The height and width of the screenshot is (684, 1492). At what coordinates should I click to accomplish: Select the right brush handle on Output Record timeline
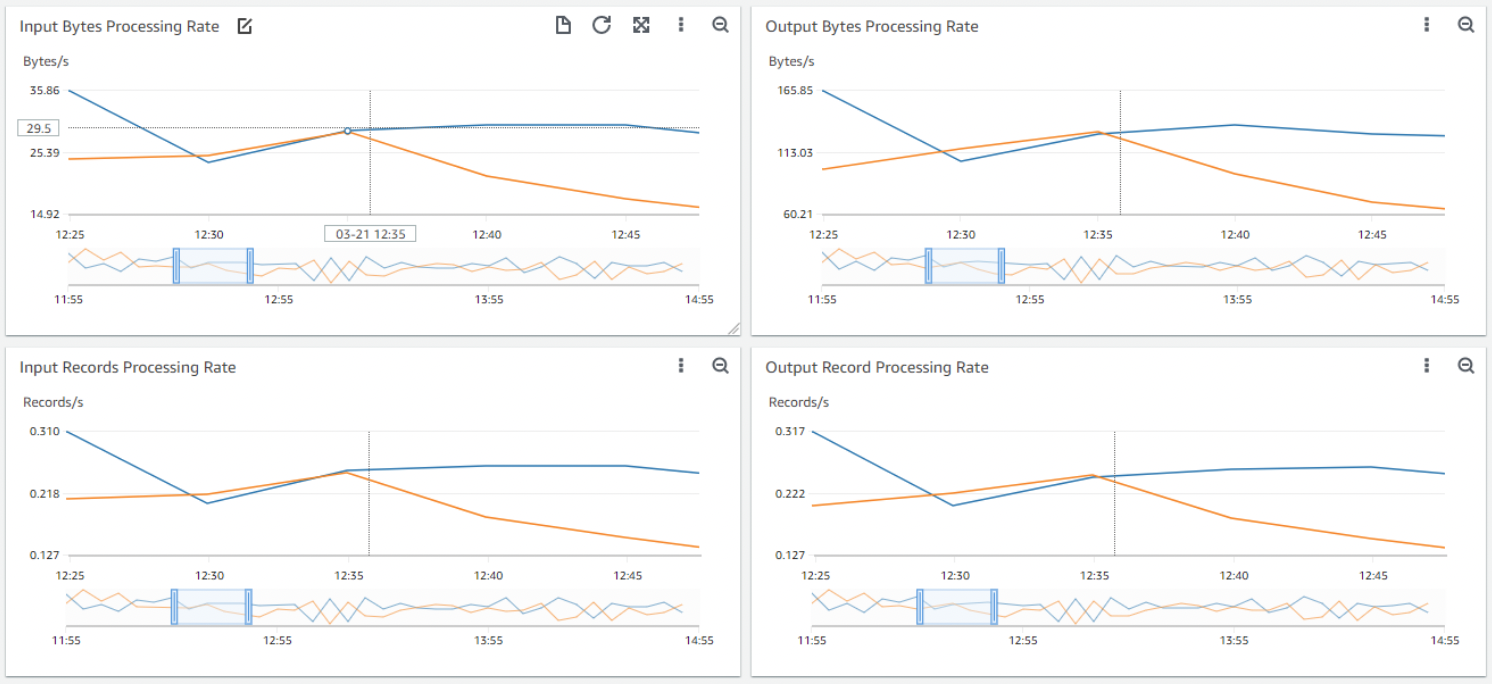(994, 607)
